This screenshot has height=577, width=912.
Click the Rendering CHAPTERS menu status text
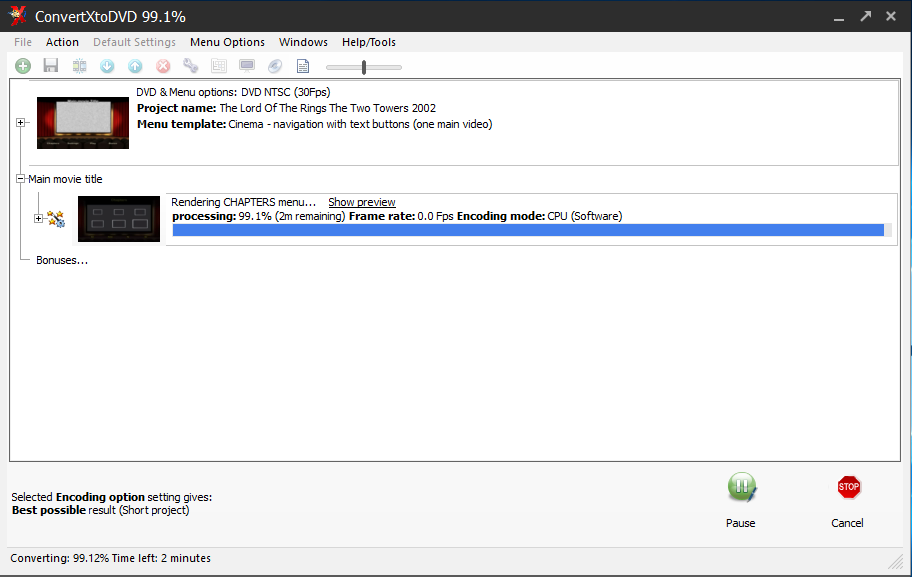(x=244, y=202)
